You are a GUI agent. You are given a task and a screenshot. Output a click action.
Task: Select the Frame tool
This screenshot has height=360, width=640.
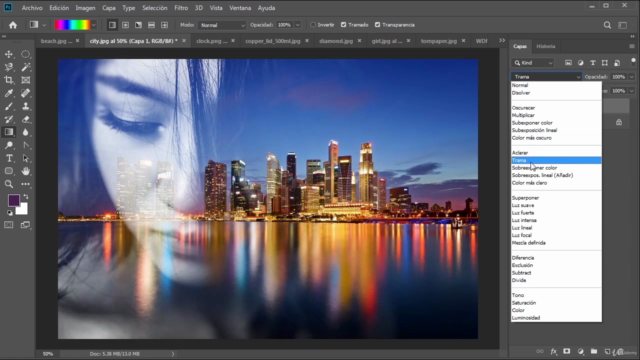pos(25,80)
